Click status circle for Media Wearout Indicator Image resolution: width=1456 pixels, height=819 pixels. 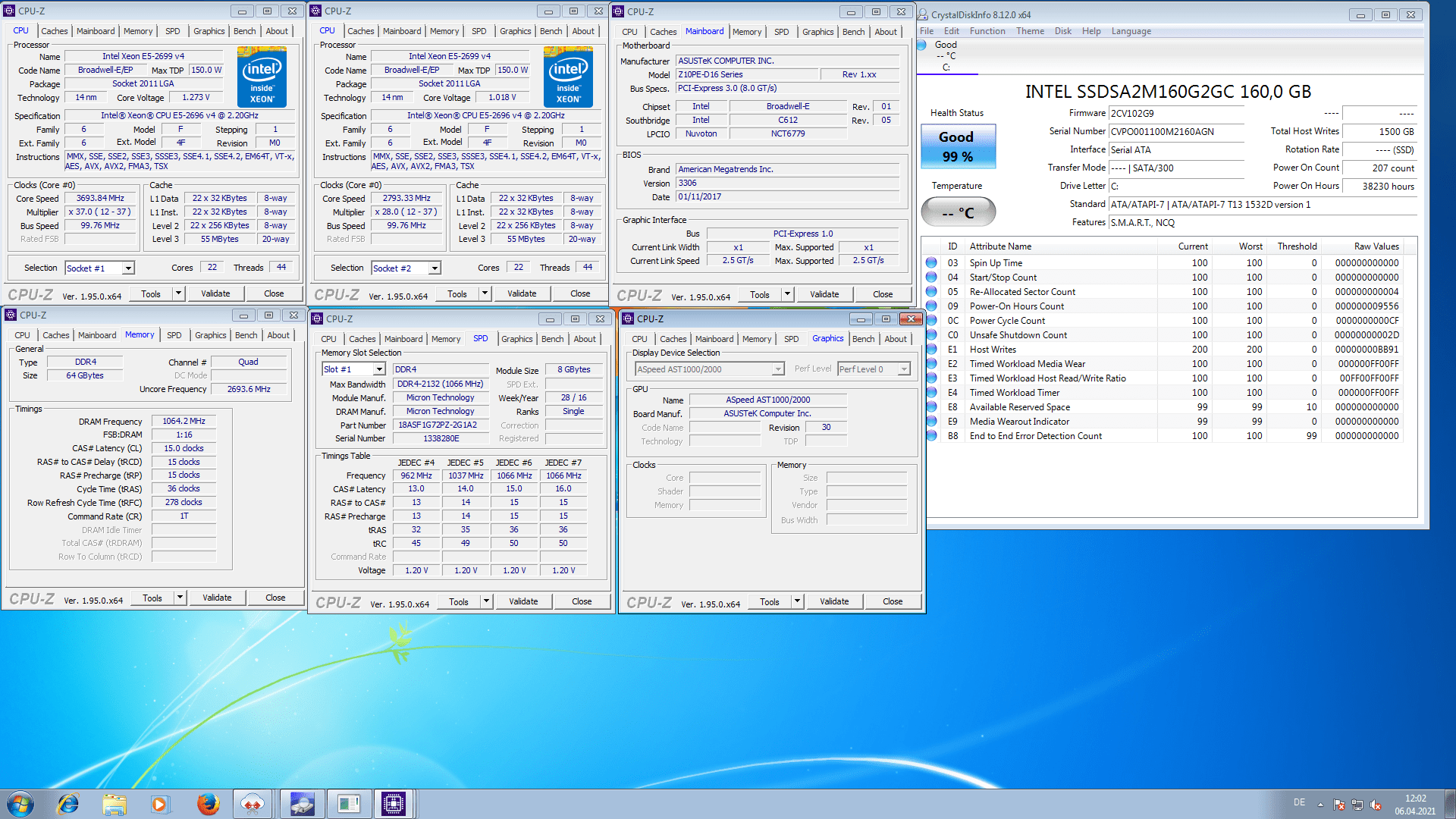[931, 421]
